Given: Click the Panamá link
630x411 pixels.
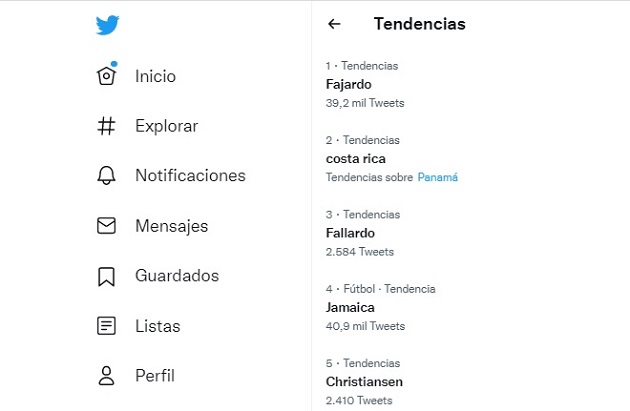Looking at the screenshot, I should [x=437, y=177].
